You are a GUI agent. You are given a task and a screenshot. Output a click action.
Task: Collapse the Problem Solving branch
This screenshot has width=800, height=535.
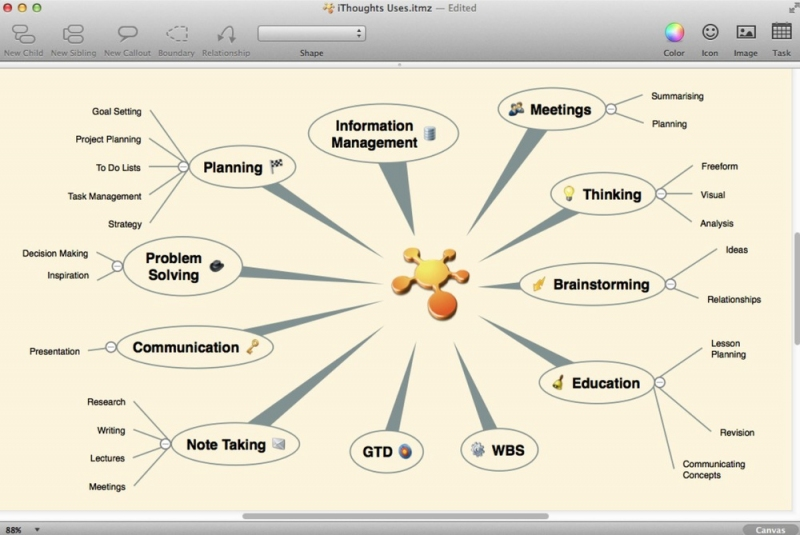coord(117,266)
